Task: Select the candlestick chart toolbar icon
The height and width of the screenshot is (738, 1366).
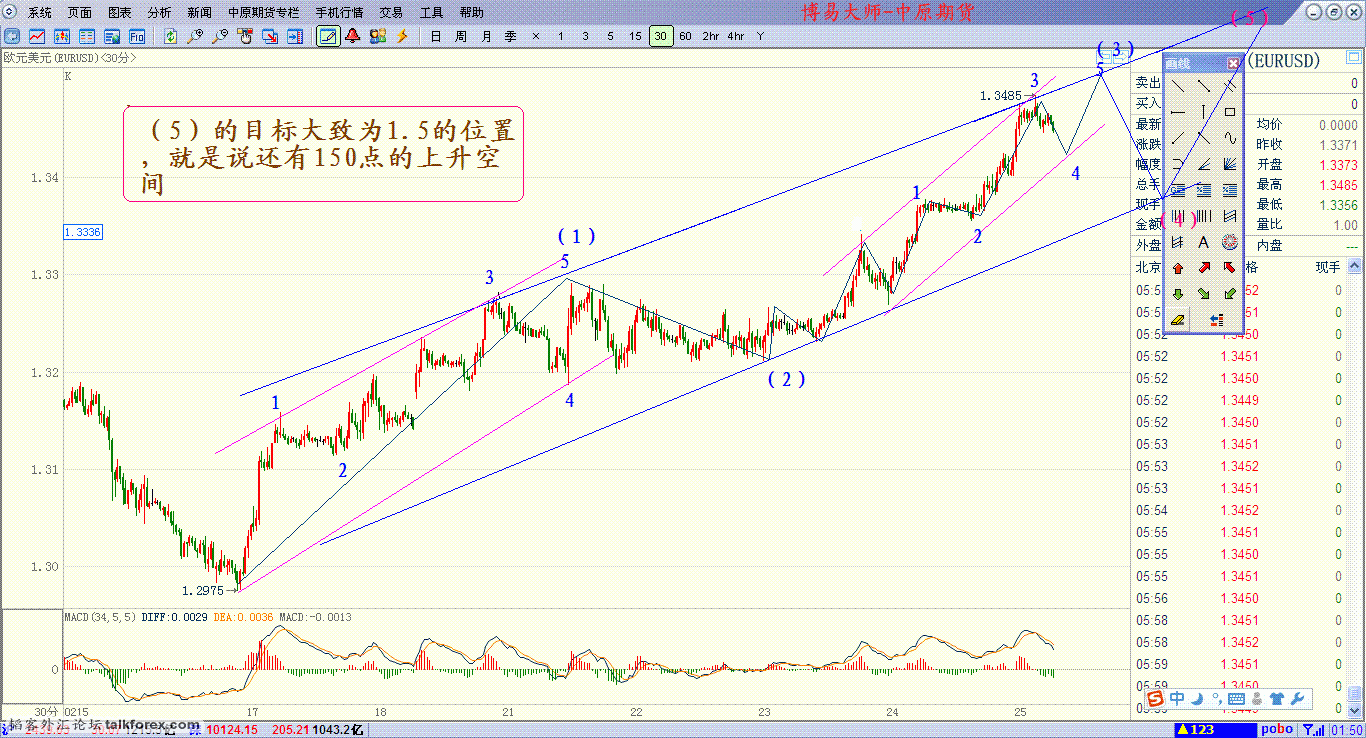Action: [62, 36]
